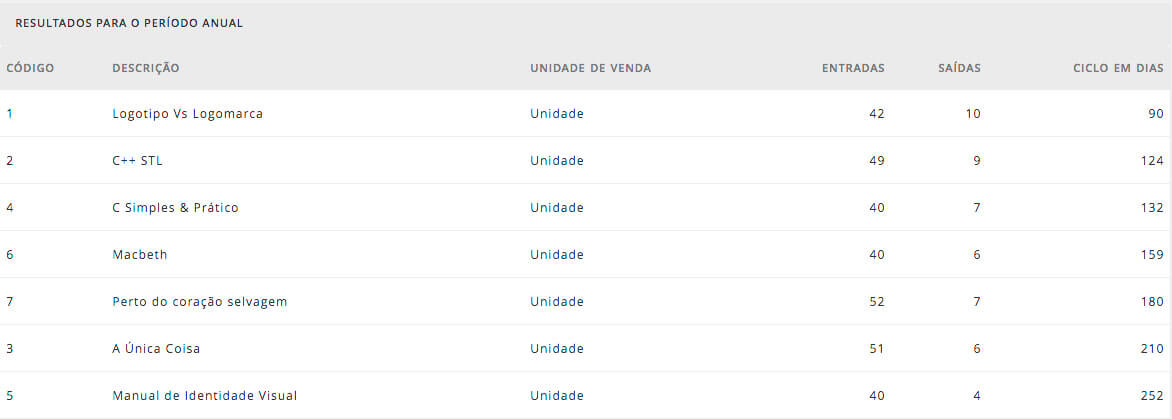Select the Logotipo Vs Logomarca row
This screenshot has height=419, width=1172.
tap(586, 114)
